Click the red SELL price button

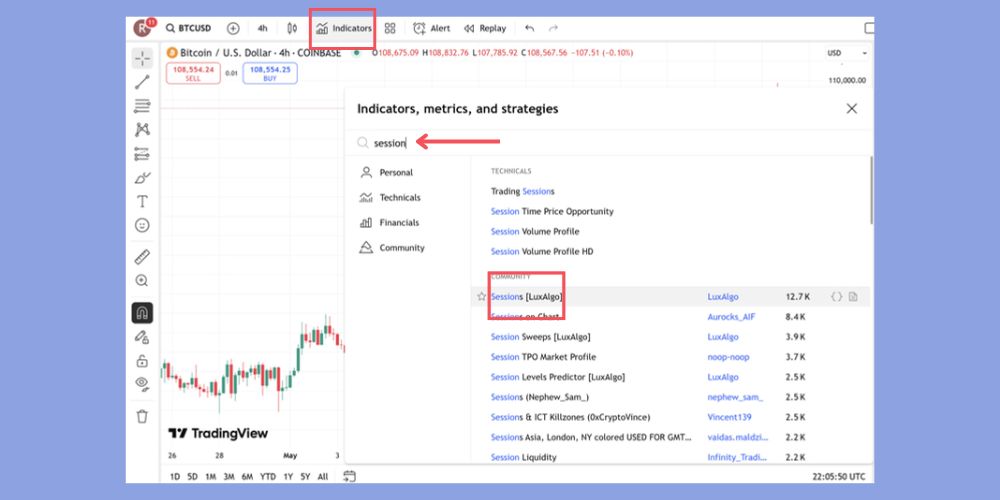[x=193, y=74]
